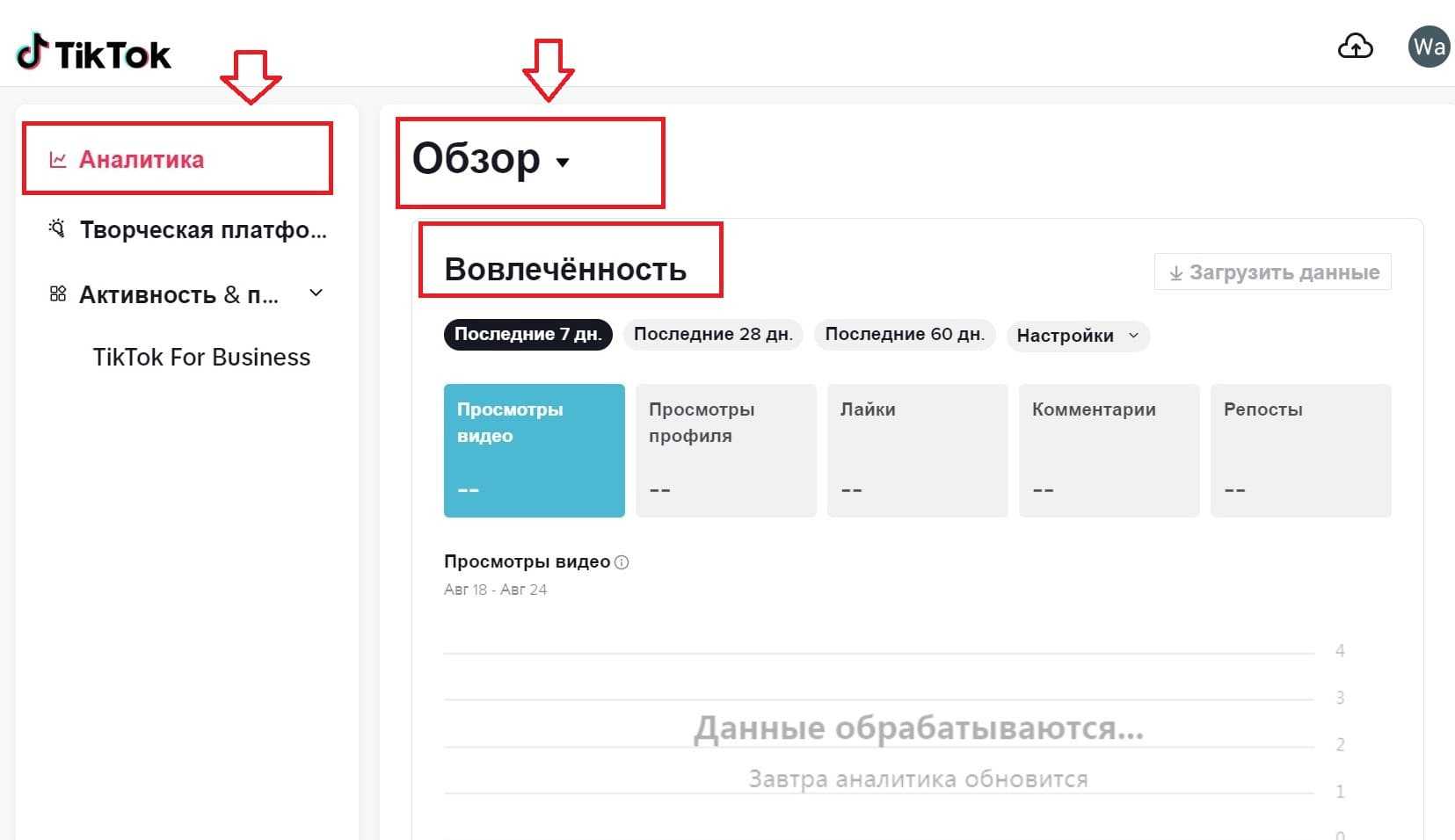Switch to the Комментарии metric tab
Screen dimensions: 1455x840
[1109, 450]
